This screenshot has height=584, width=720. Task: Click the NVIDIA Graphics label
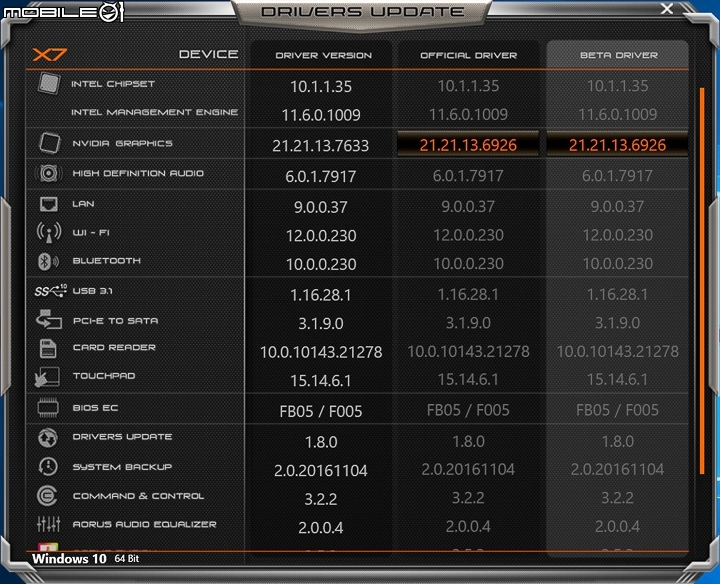pos(122,143)
